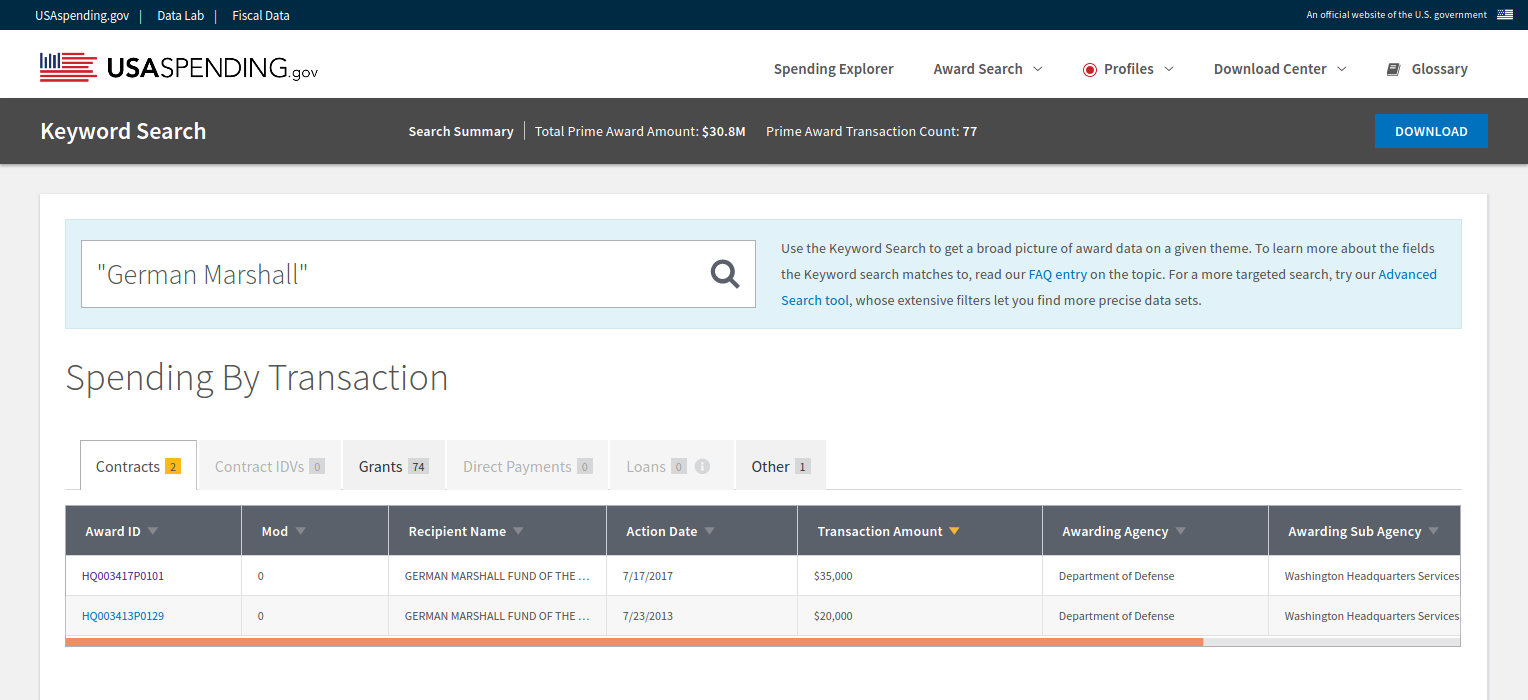Switch to the Other tab
This screenshot has height=700, width=1528.
(x=781, y=465)
